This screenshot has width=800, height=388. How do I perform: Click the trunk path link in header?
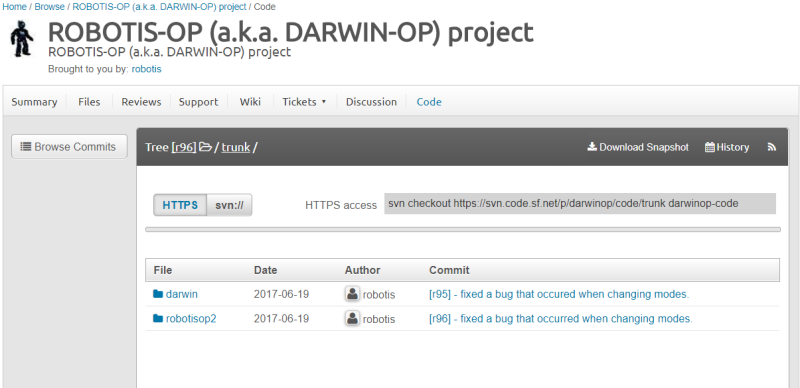click(236, 147)
